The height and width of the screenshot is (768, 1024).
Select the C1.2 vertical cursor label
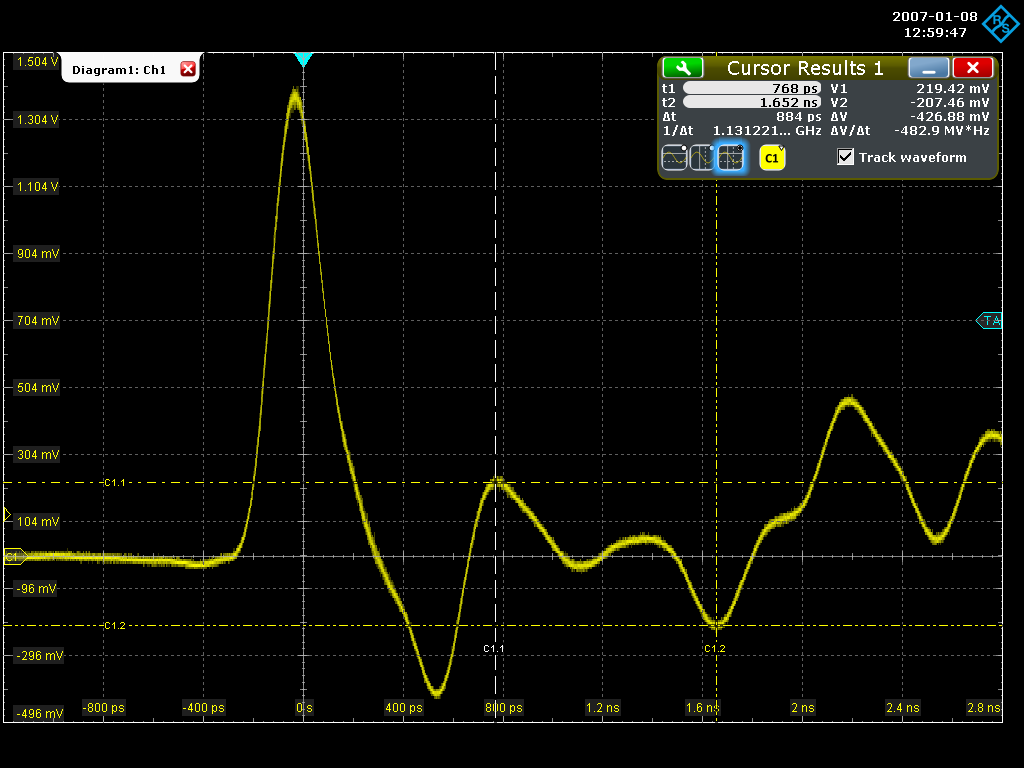point(714,648)
